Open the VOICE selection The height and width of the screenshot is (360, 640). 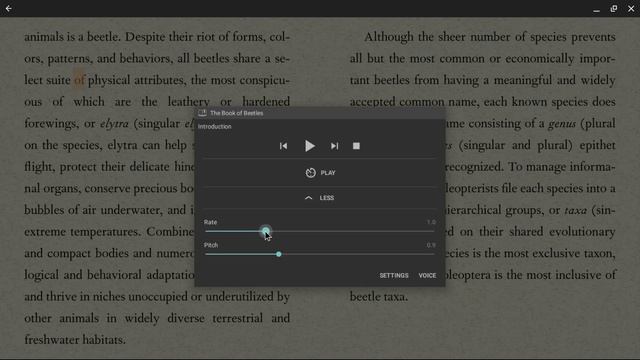(427, 276)
